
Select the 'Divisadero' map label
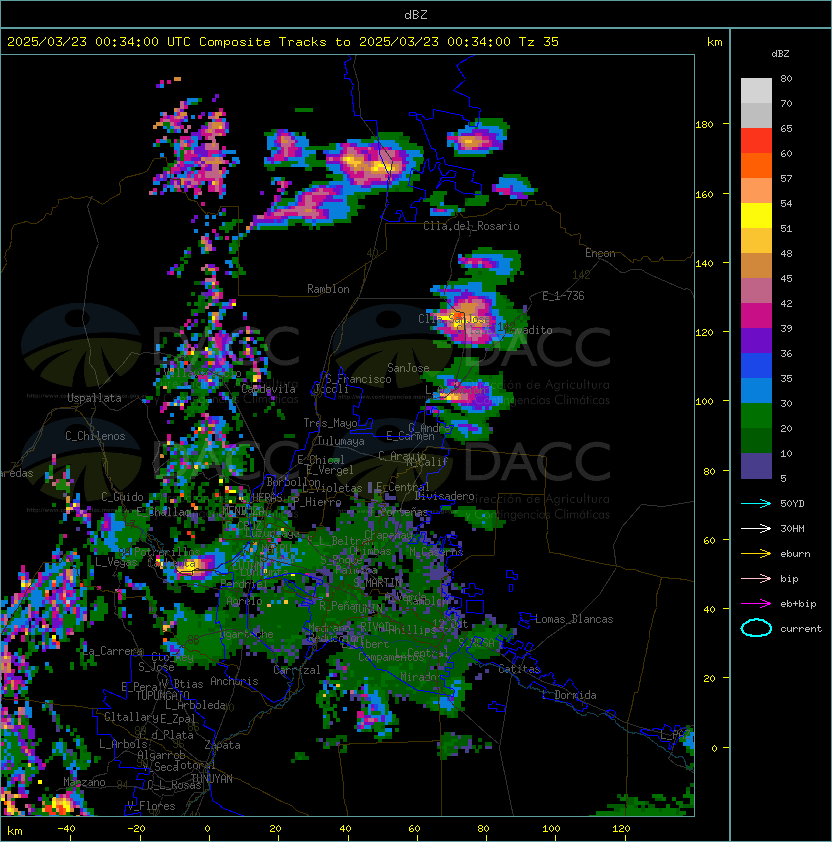[444, 496]
